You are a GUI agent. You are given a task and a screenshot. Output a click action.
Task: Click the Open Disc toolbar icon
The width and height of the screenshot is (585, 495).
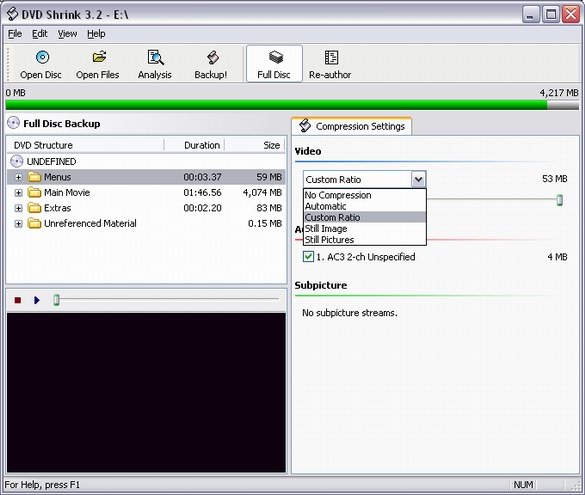click(42, 57)
